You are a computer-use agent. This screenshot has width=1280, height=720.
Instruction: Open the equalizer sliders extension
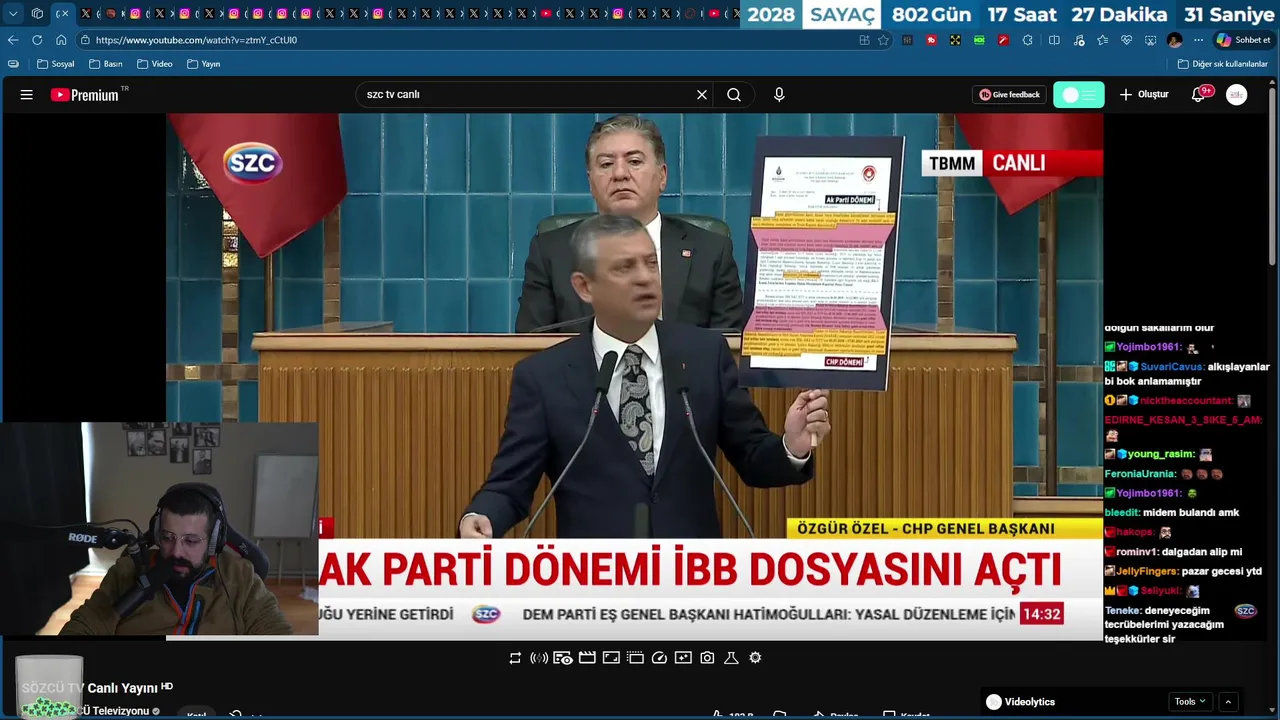click(907, 40)
